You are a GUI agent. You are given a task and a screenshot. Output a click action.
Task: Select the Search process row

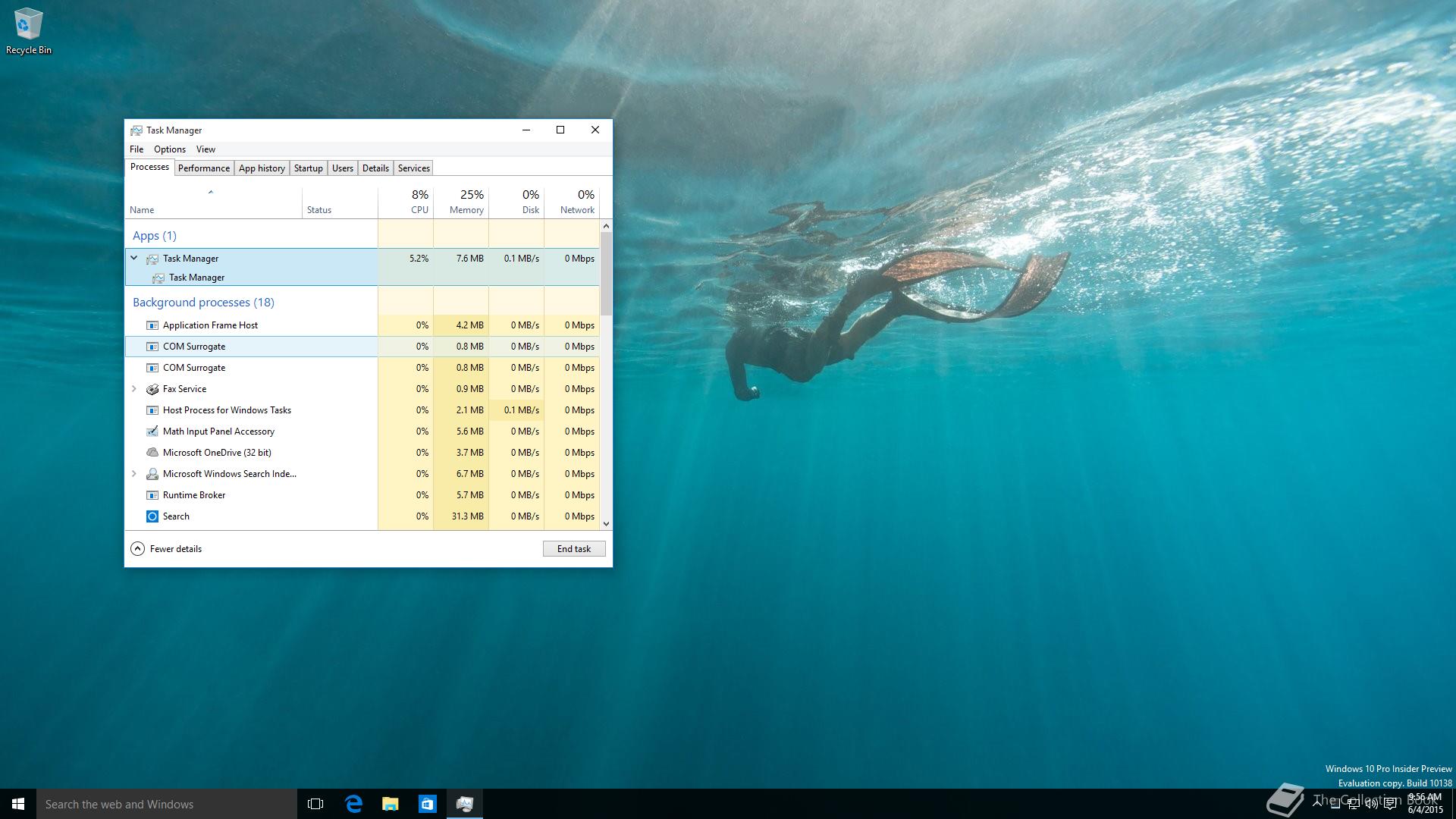[362, 516]
